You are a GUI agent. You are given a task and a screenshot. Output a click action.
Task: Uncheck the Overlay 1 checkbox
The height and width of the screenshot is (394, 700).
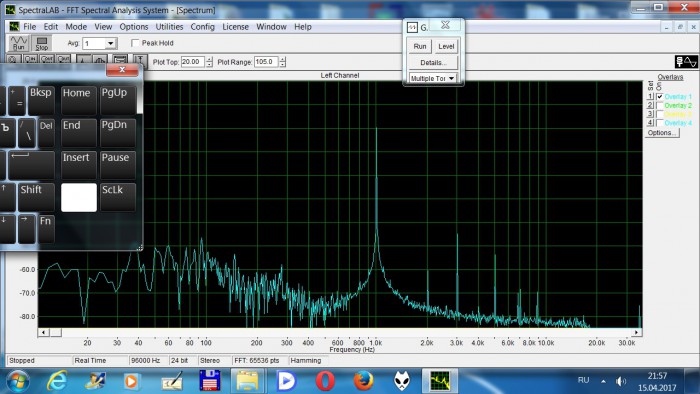coord(660,96)
